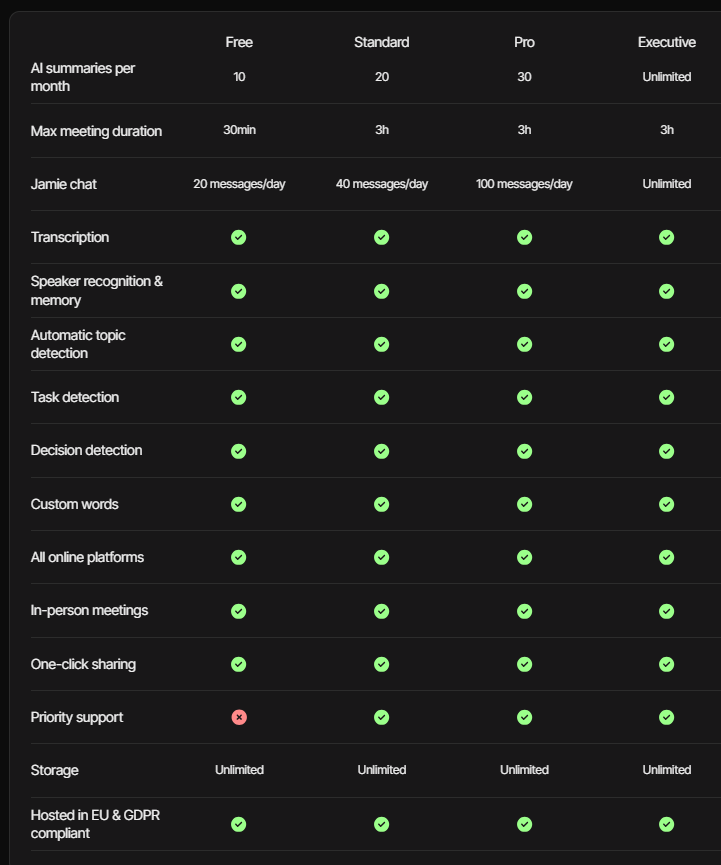This screenshot has height=865, width=721.
Task: Select the Pro plan column header
Action: (524, 42)
